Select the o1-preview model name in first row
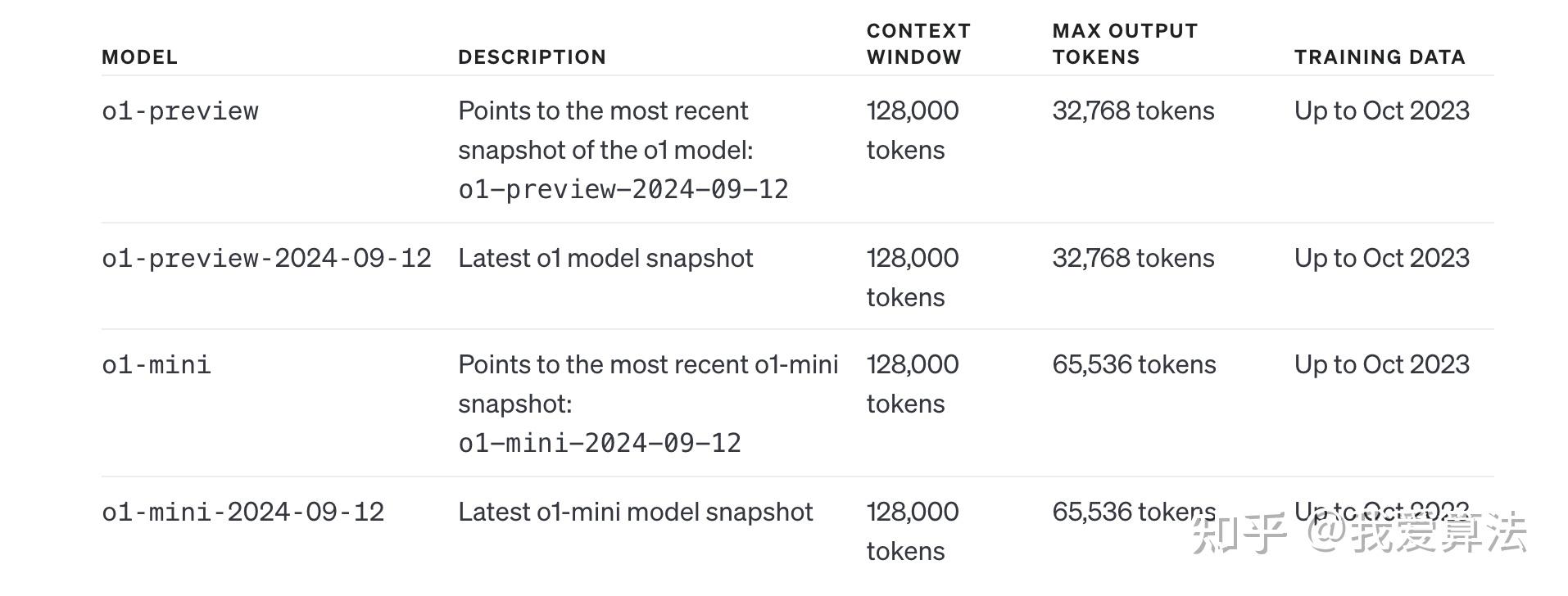 180,111
